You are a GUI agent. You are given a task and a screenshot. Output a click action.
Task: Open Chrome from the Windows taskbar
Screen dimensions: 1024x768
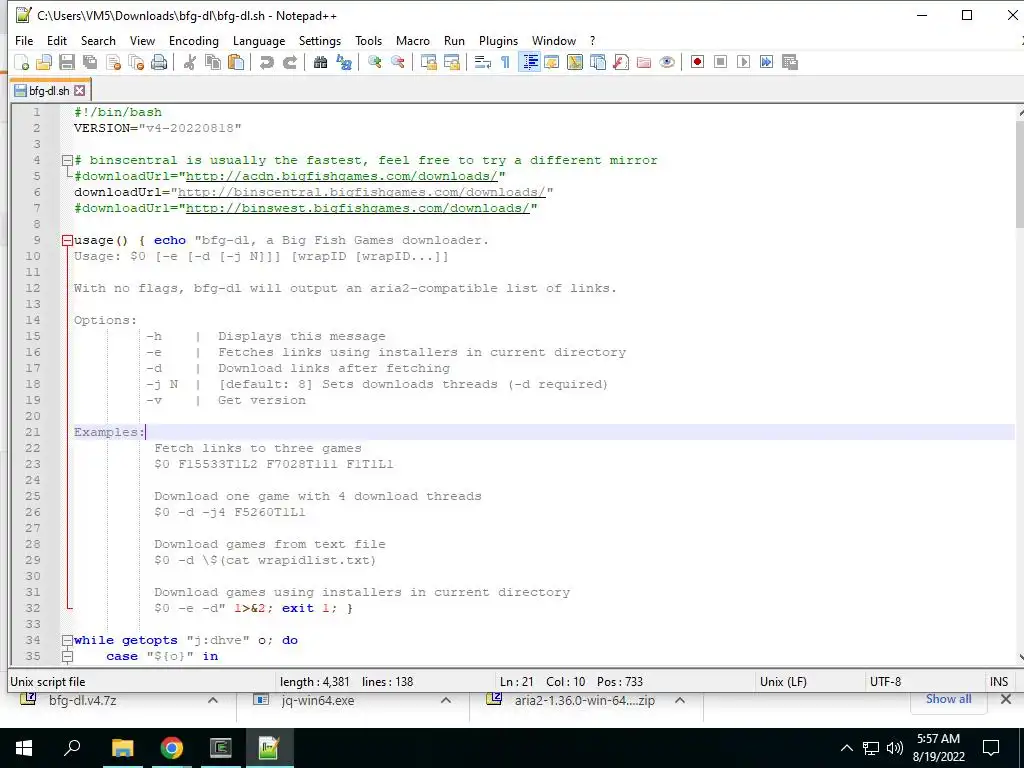click(172, 748)
